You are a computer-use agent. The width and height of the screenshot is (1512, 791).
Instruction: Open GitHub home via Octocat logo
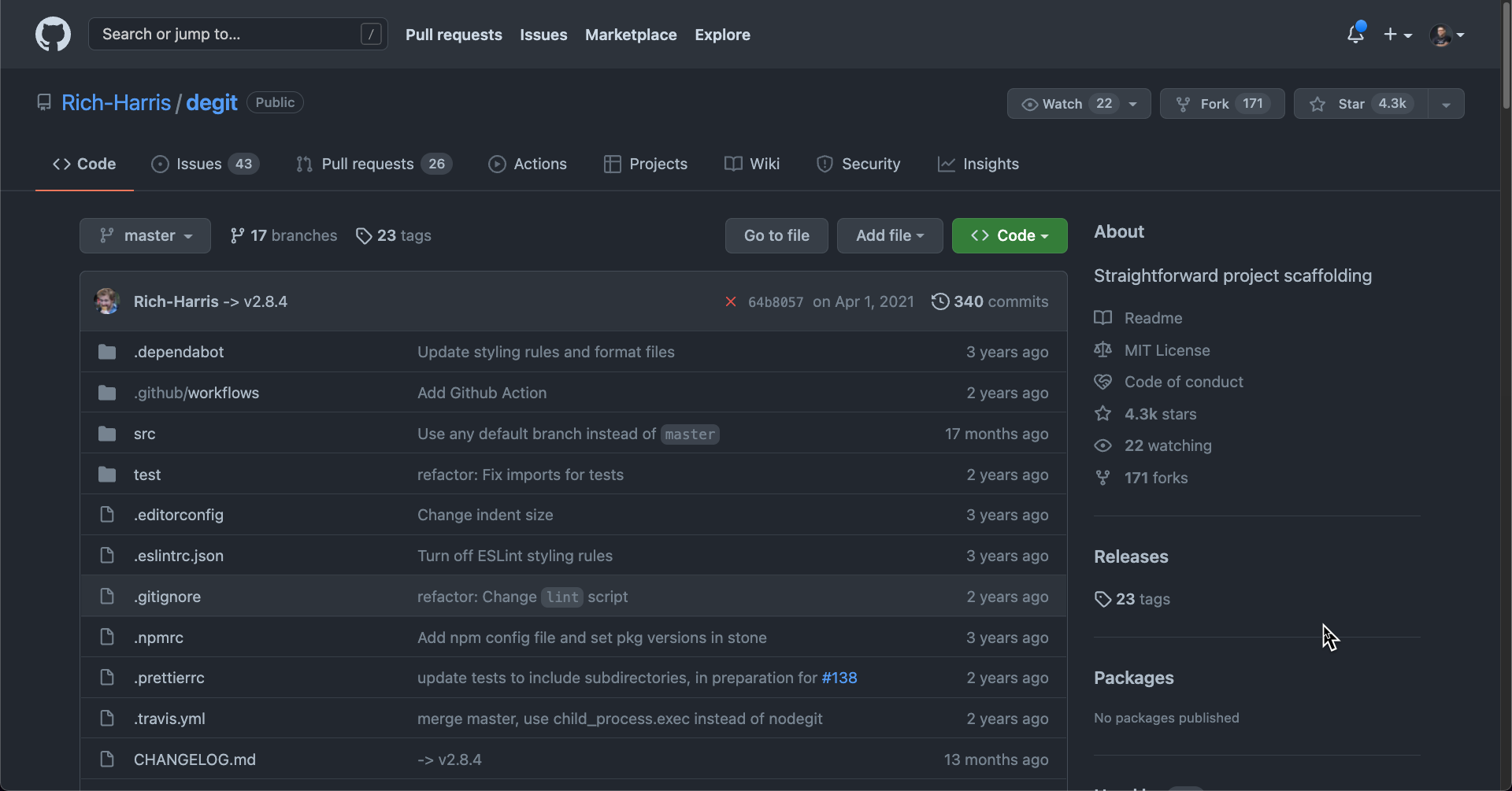click(x=53, y=35)
